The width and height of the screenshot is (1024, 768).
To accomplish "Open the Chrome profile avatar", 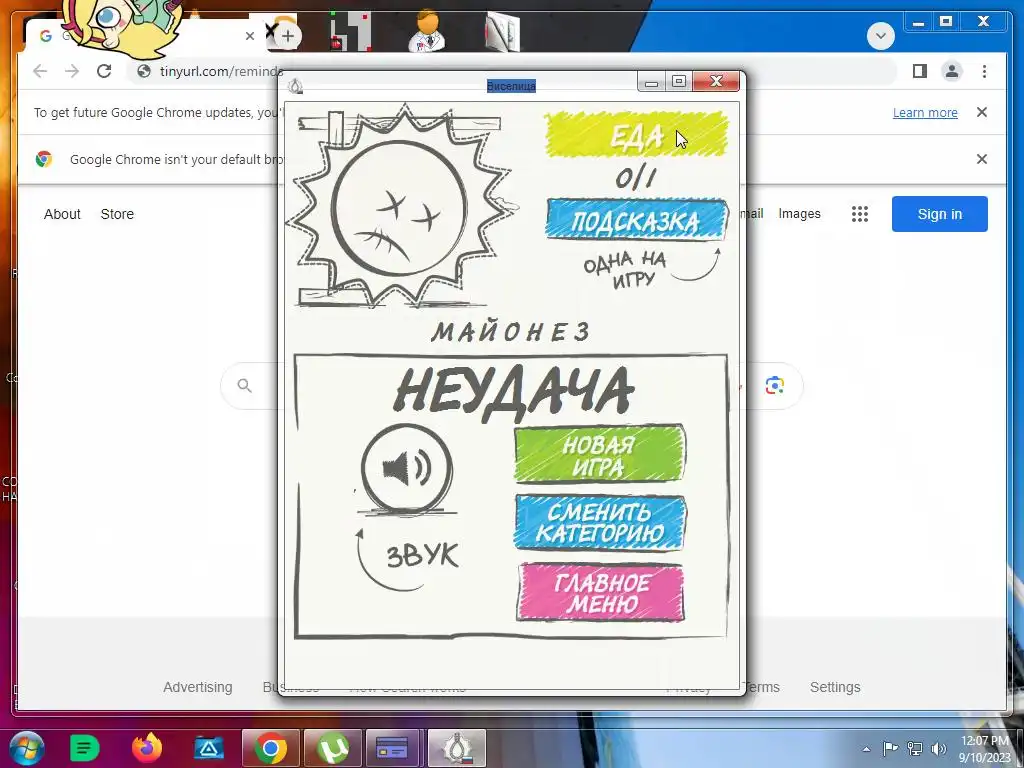I will (x=952, y=71).
